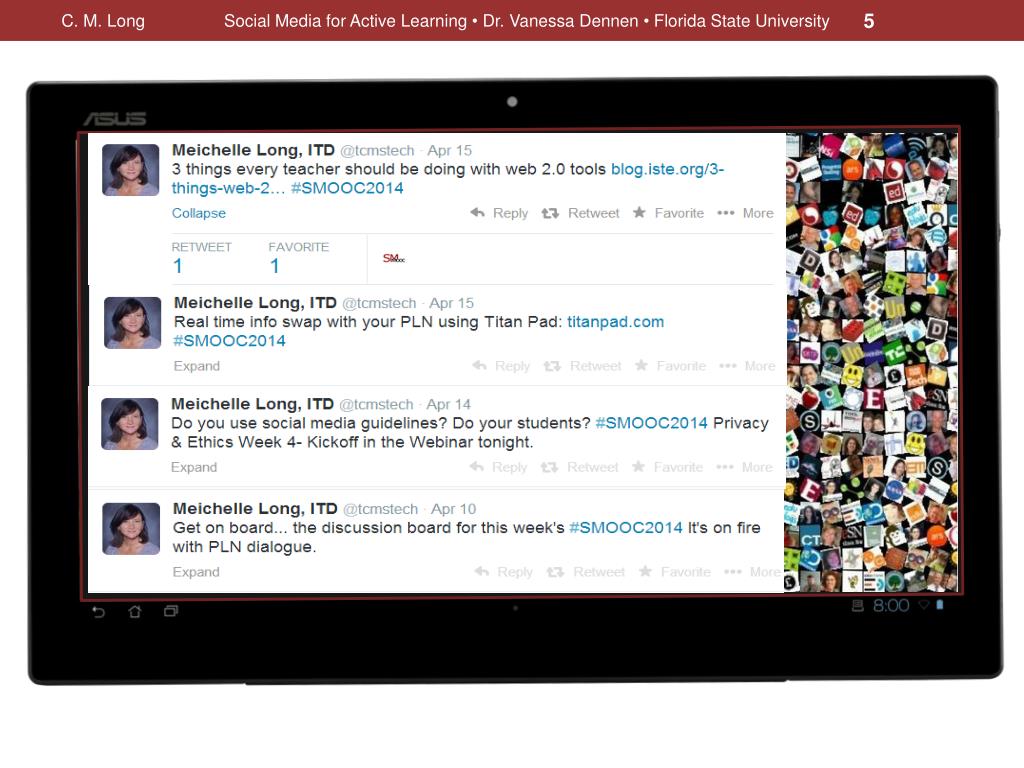Open the SMOOC retweeter avatar thumbnail
The width and height of the screenshot is (1024, 768).
pos(394,259)
